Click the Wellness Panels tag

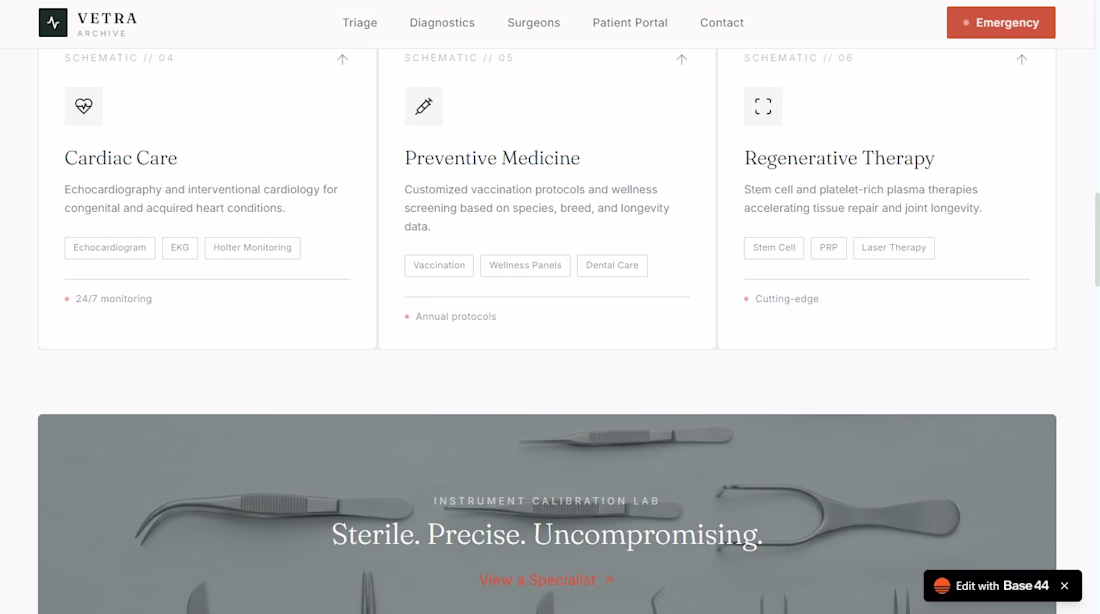click(x=525, y=265)
